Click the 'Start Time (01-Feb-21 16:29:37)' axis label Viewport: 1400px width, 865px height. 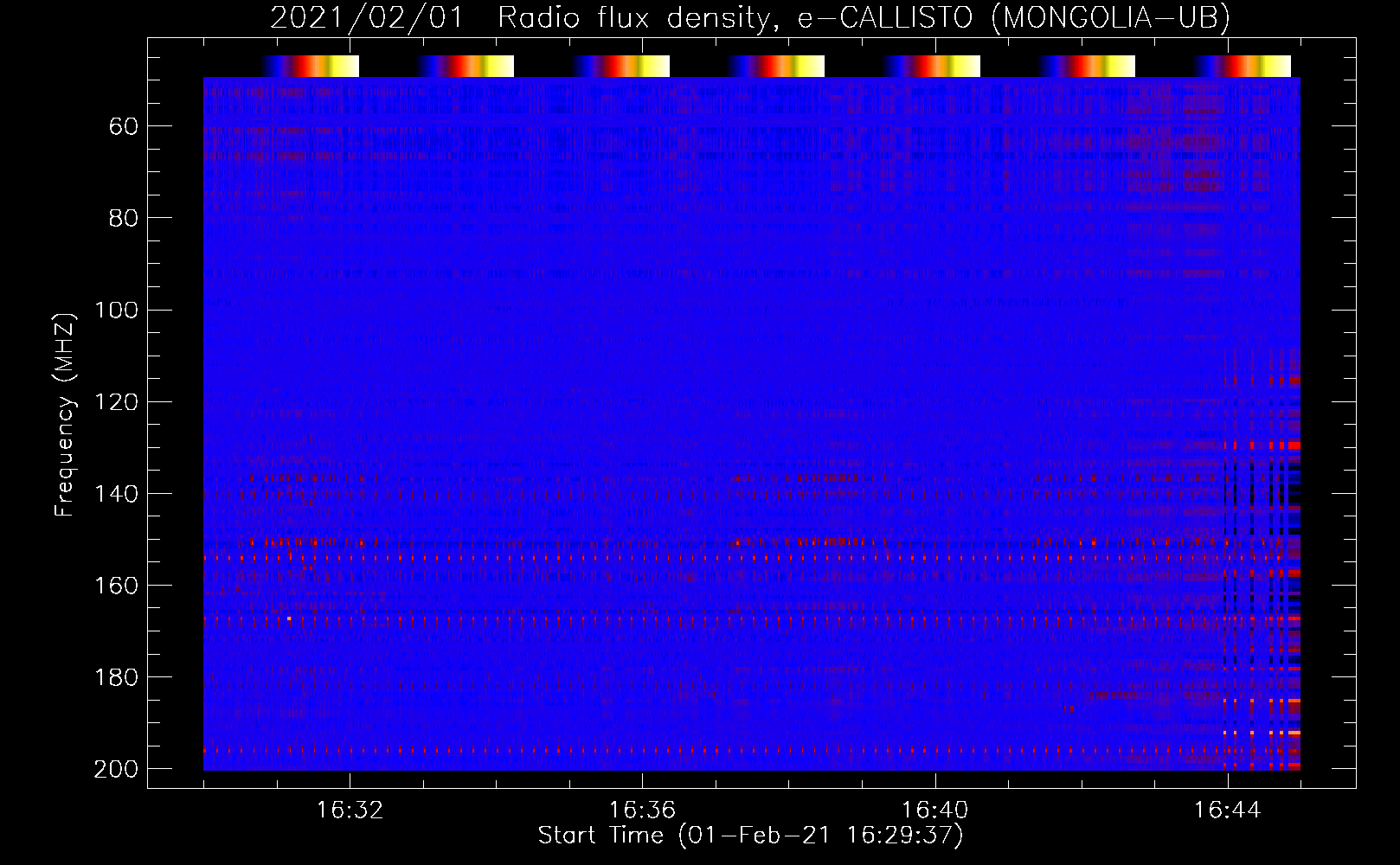750,836
